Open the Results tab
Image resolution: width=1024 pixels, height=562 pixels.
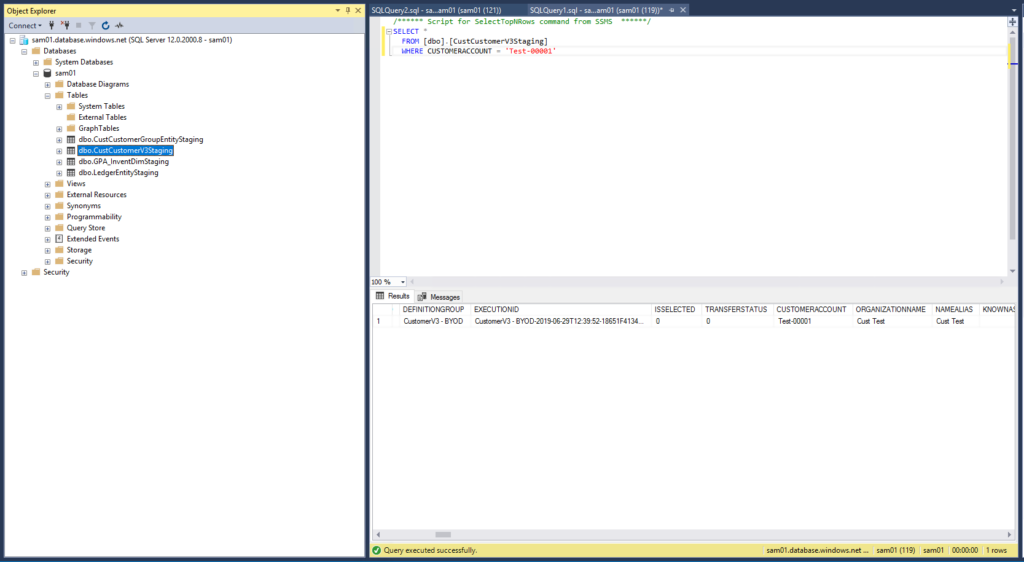pyautogui.click(x=392, y=296)
